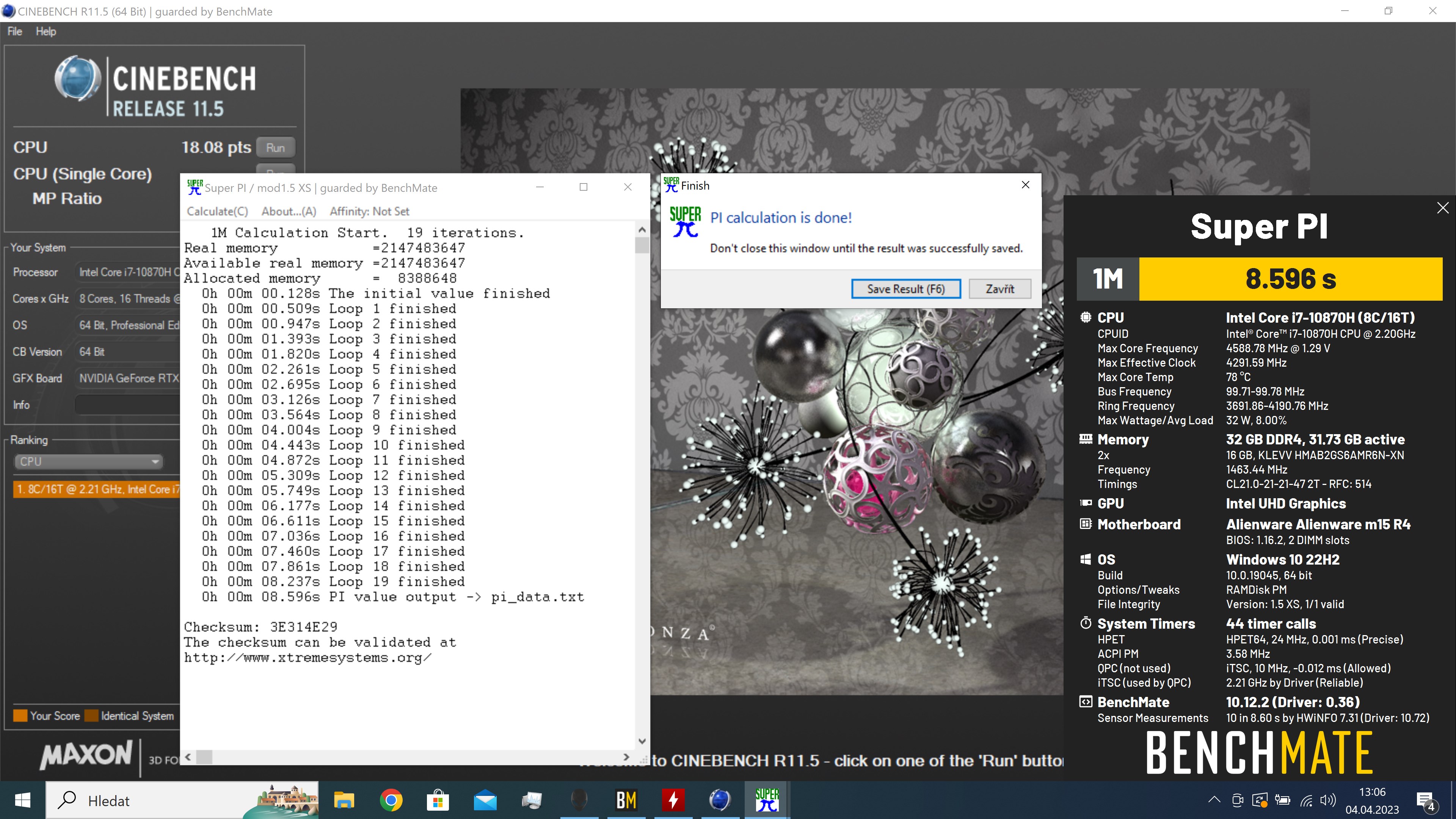Click the 1M label in BenchMate panel

(x=1107, y=279)
